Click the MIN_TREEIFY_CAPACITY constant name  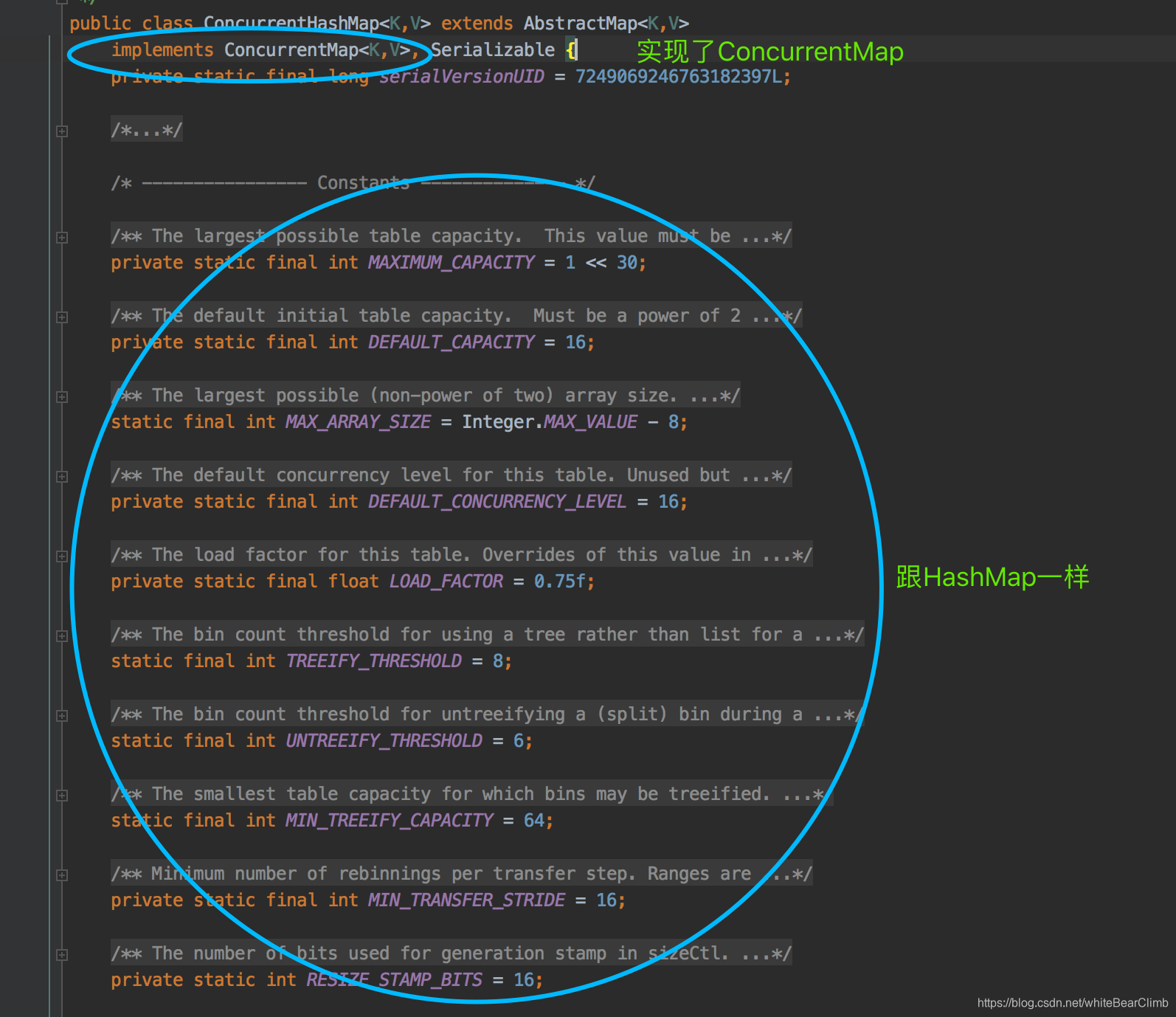point(390,821)
